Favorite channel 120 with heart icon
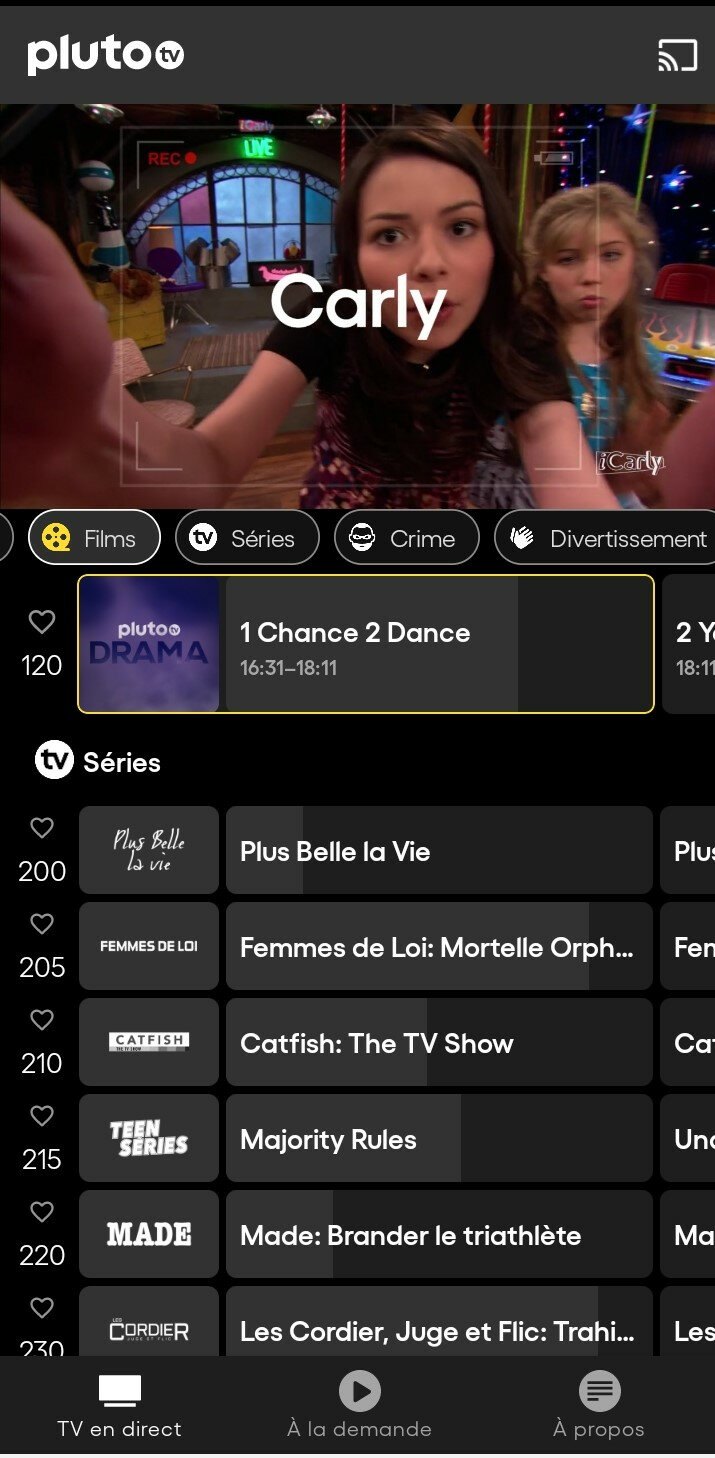715x1458 pixels. (x=42, y=622)
